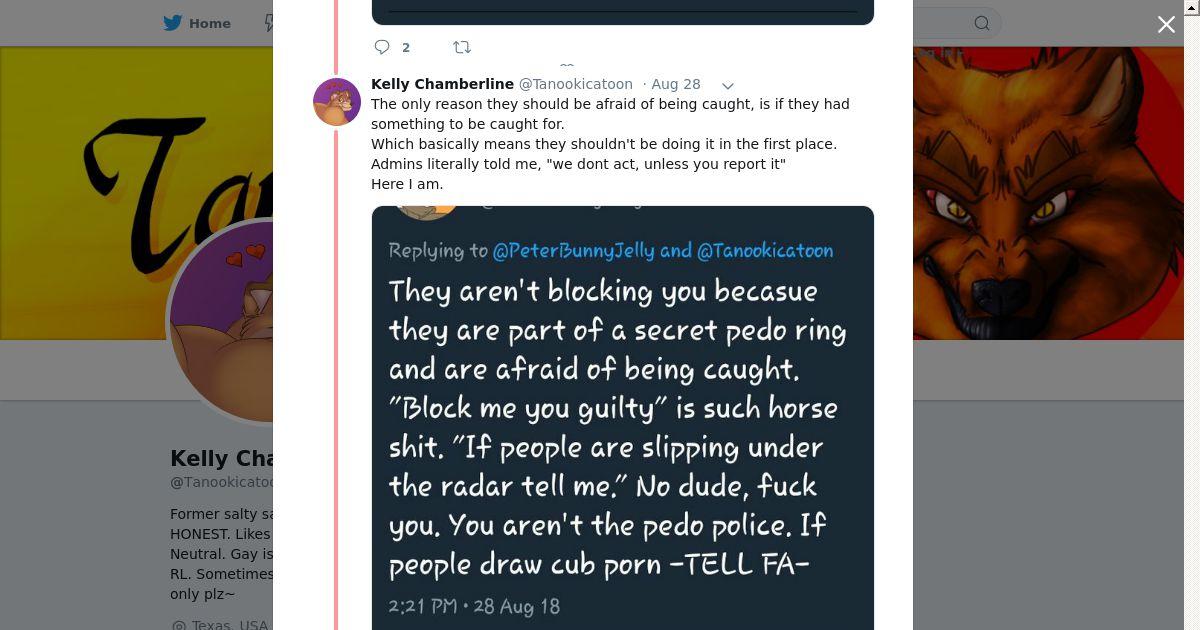
Task: Open the dark image of the tweet above
Action: (622, 12)
